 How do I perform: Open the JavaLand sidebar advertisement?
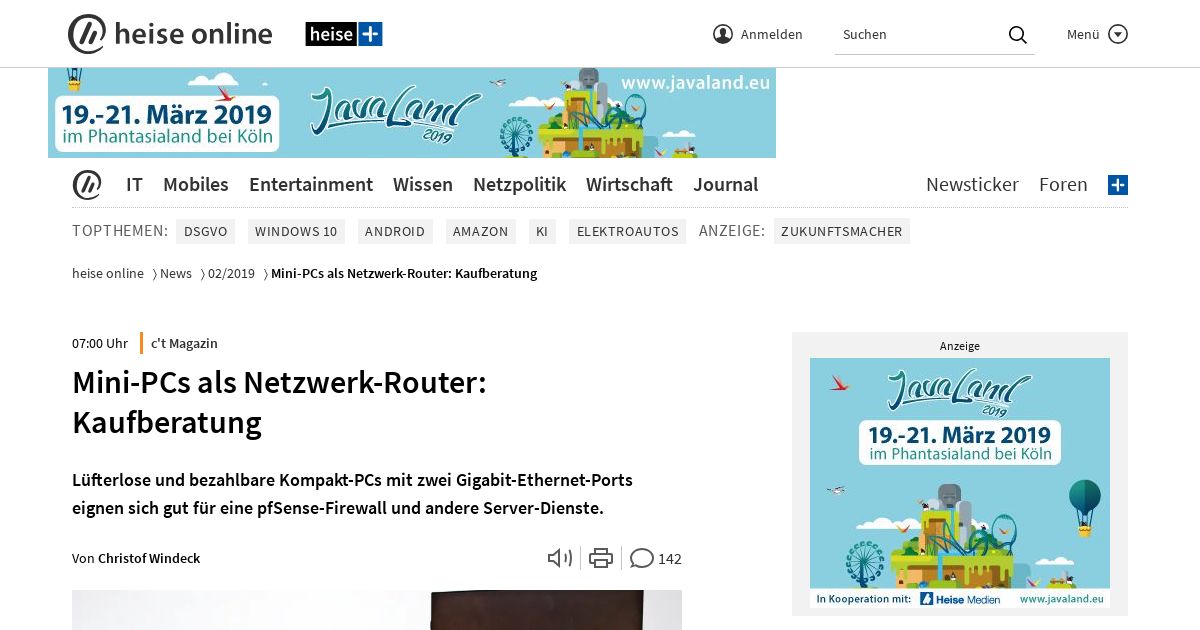point(960,483)
